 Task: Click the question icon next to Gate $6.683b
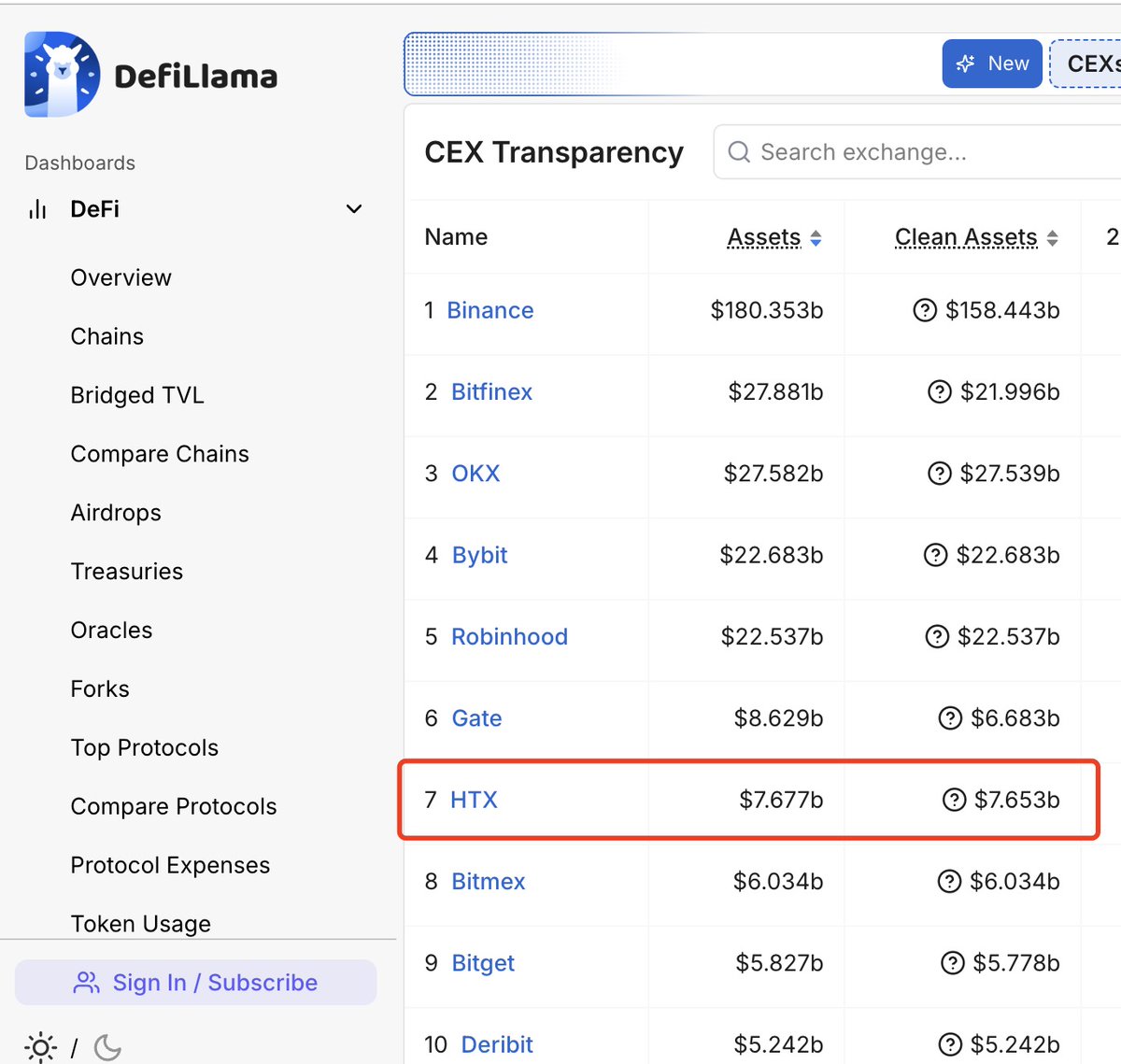950,718
